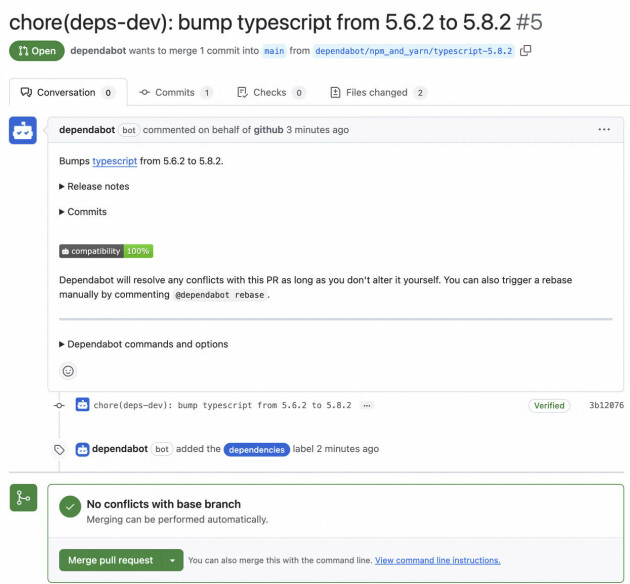Copy the head branch name with the copy icon
The image size is (630, 584).
525,51
